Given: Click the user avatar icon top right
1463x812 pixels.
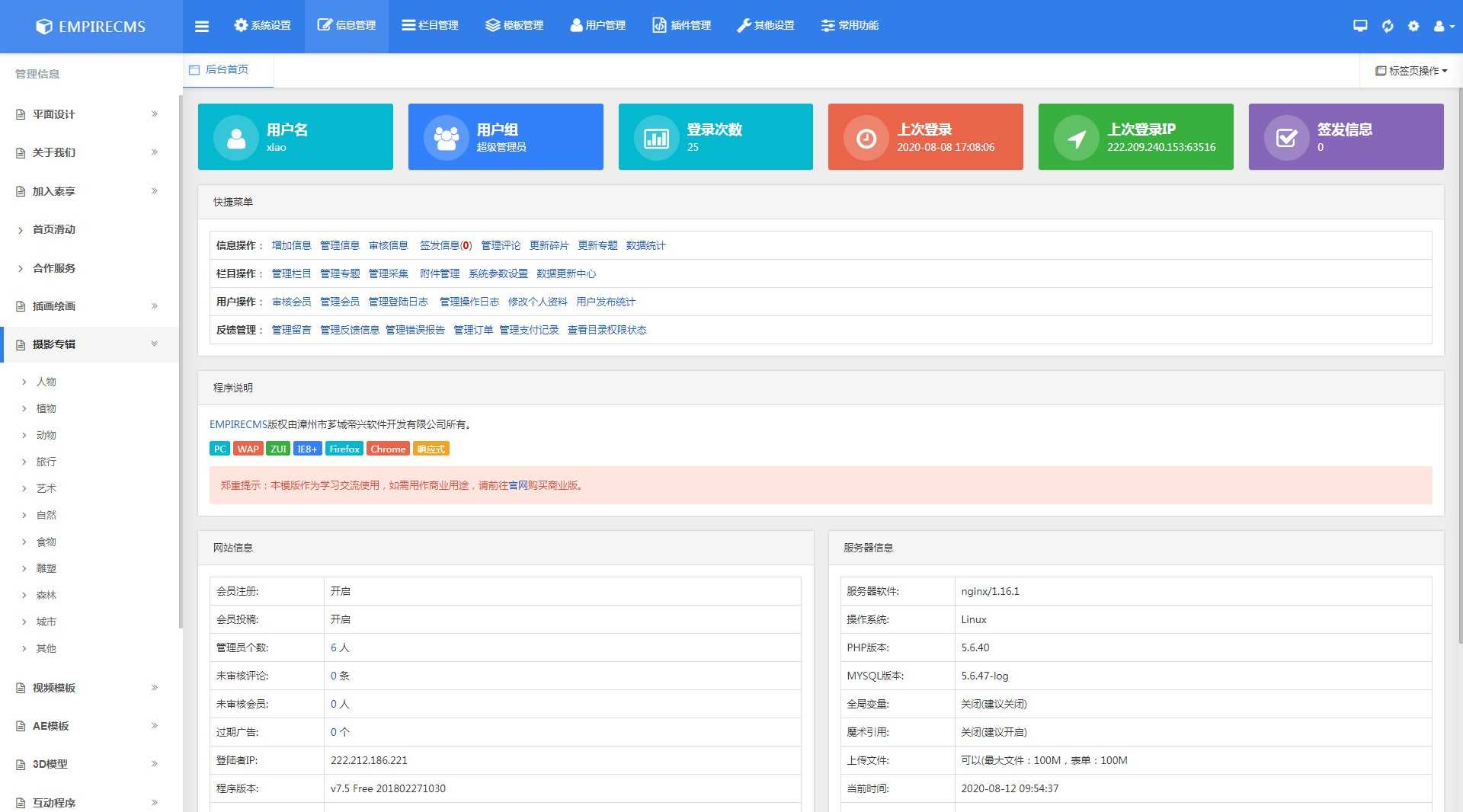Looking at the screenshot, I should coord(1440,26).
